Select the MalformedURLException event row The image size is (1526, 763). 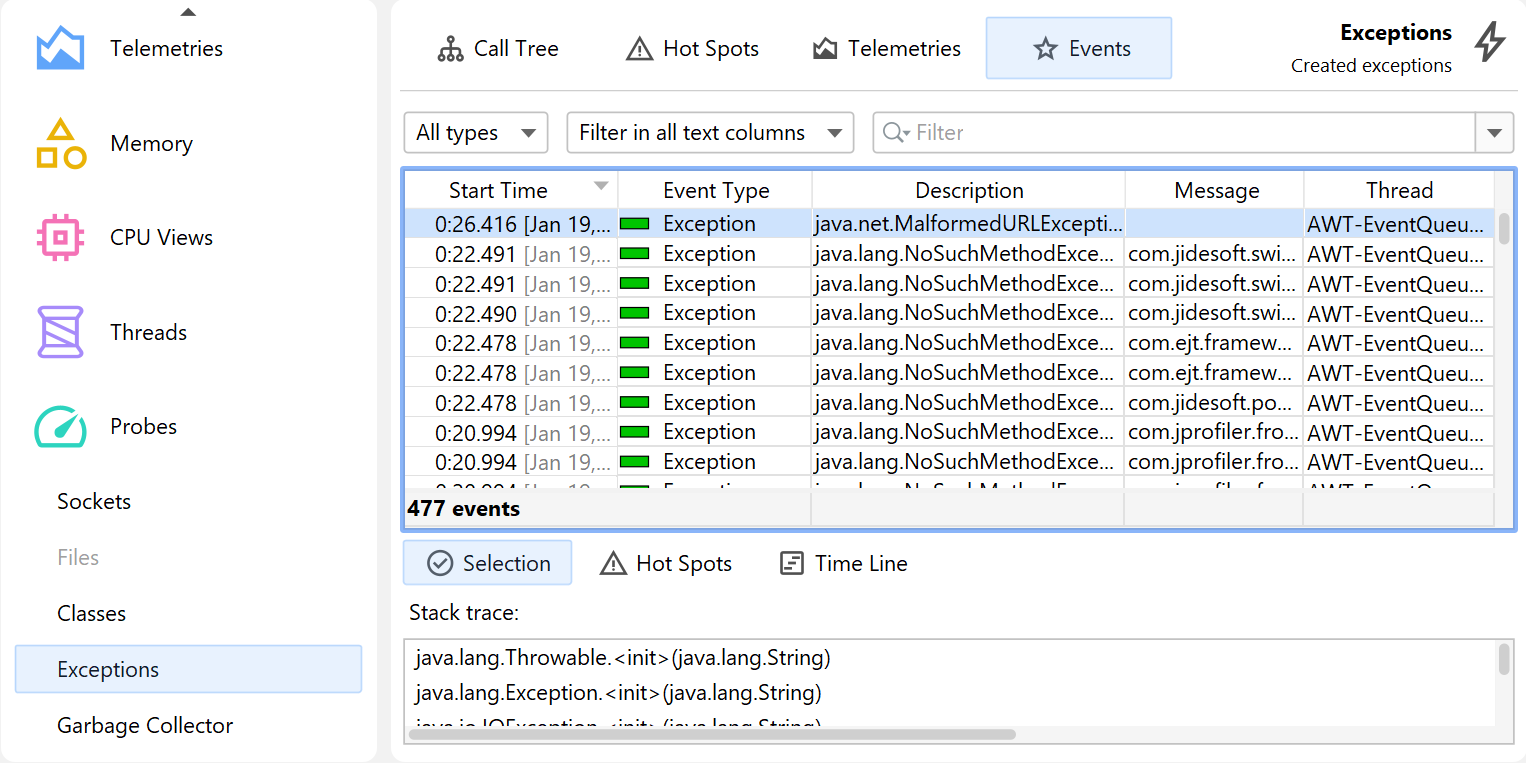pyautogui.click(x=968, y=224)
